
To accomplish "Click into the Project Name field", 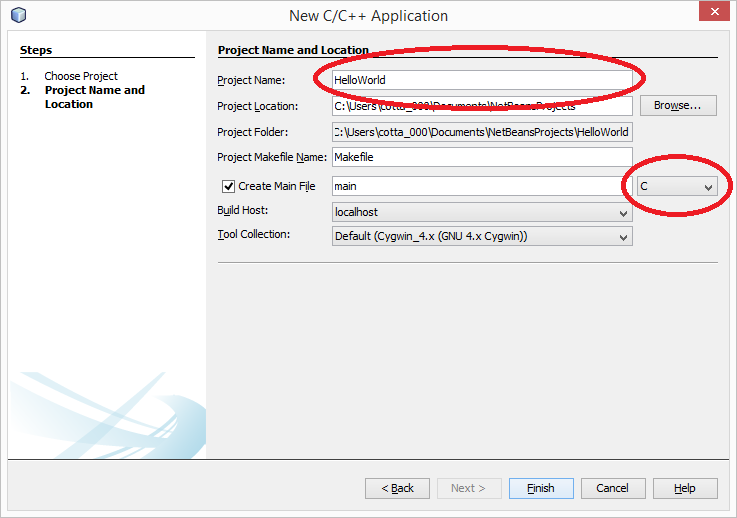I will (482, 80).
